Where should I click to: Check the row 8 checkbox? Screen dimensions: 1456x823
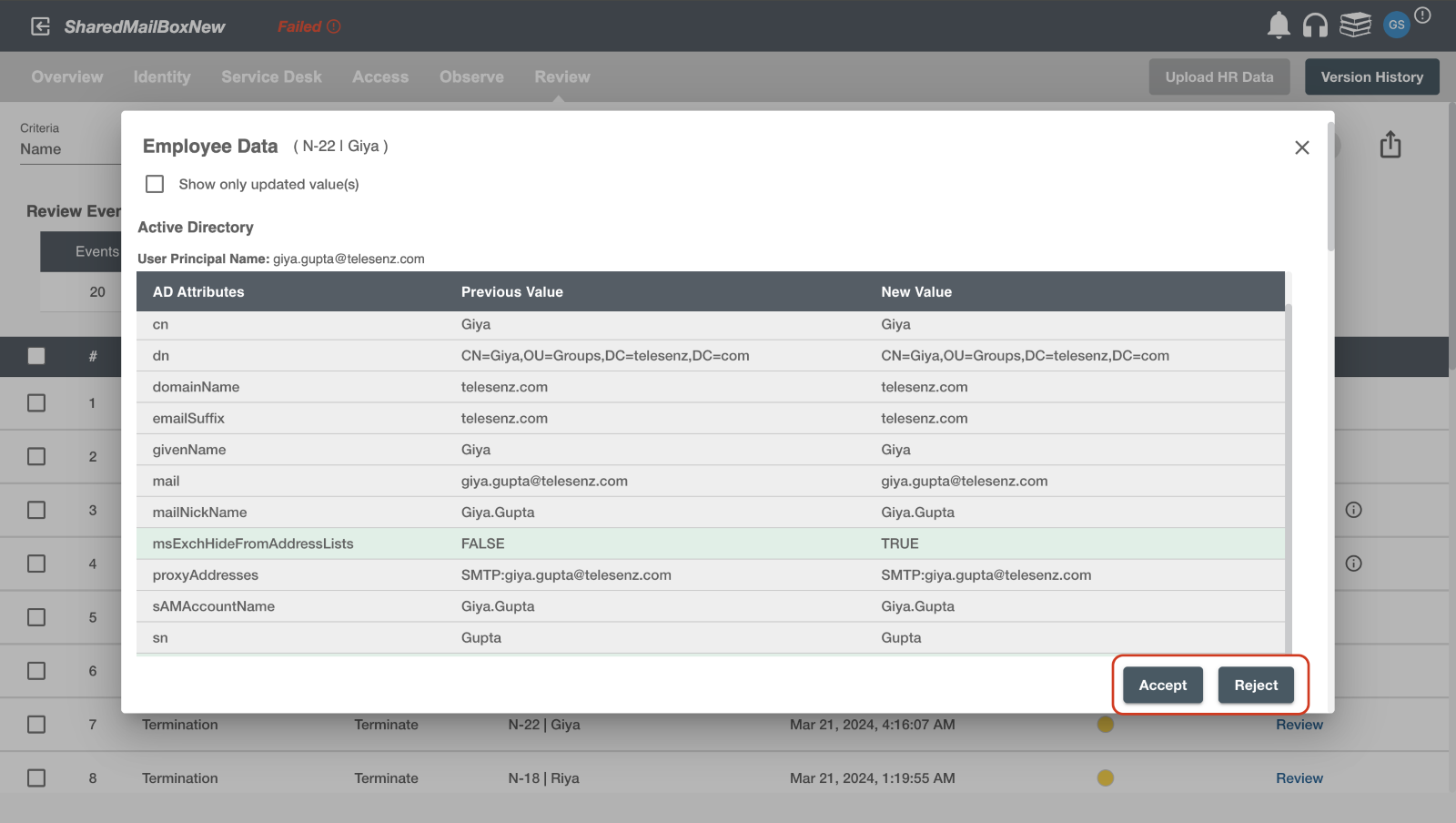coord(36,778)
